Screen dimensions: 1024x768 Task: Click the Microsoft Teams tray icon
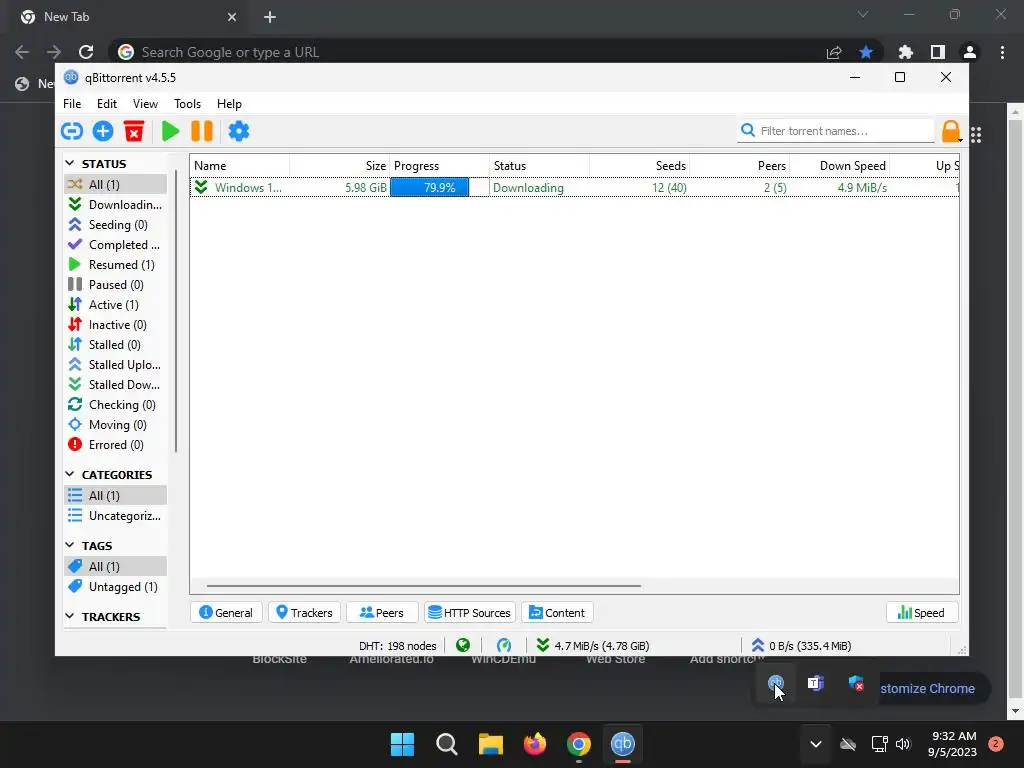[815, 684]
